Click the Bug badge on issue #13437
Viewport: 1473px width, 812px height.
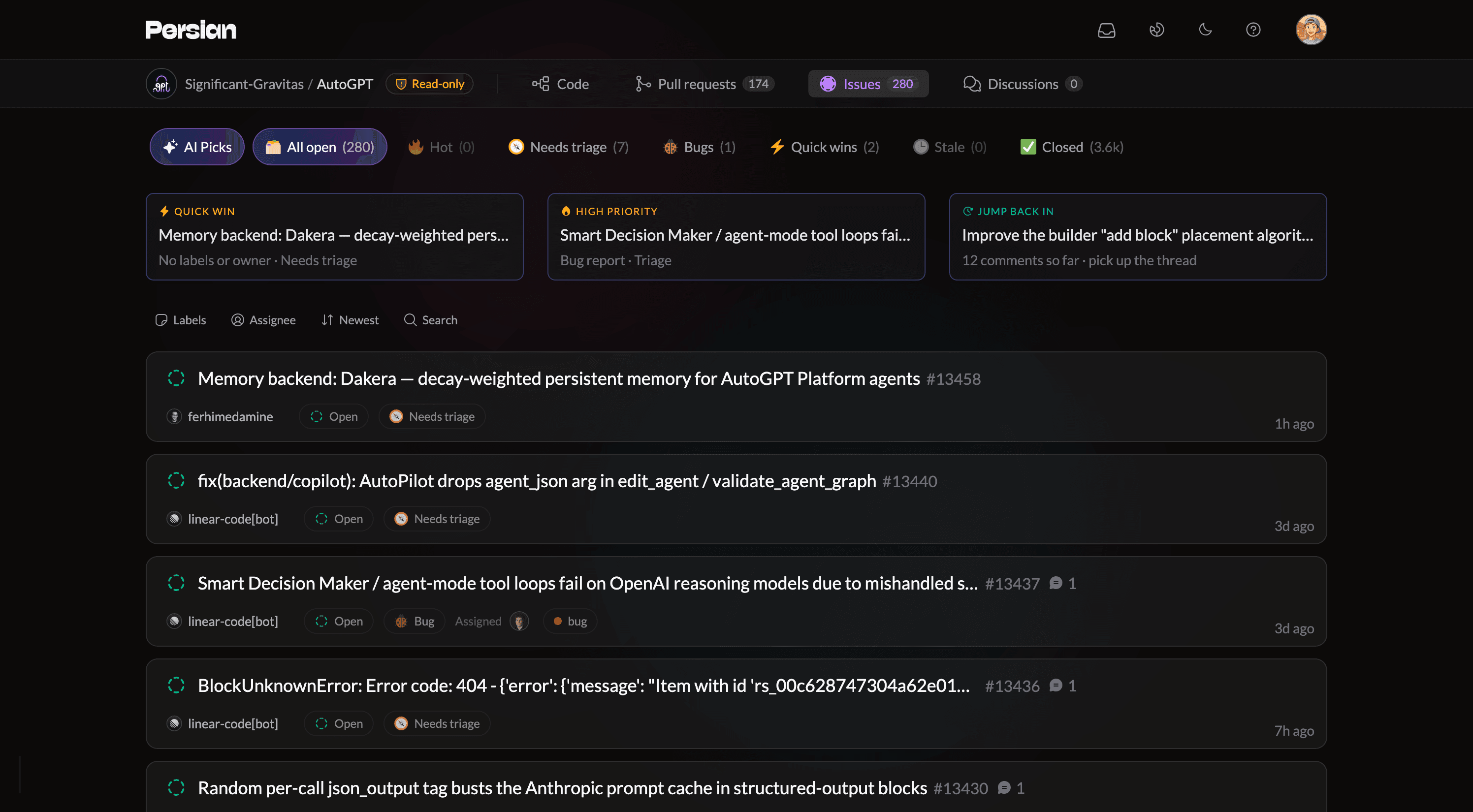click(x=415, y=621)
